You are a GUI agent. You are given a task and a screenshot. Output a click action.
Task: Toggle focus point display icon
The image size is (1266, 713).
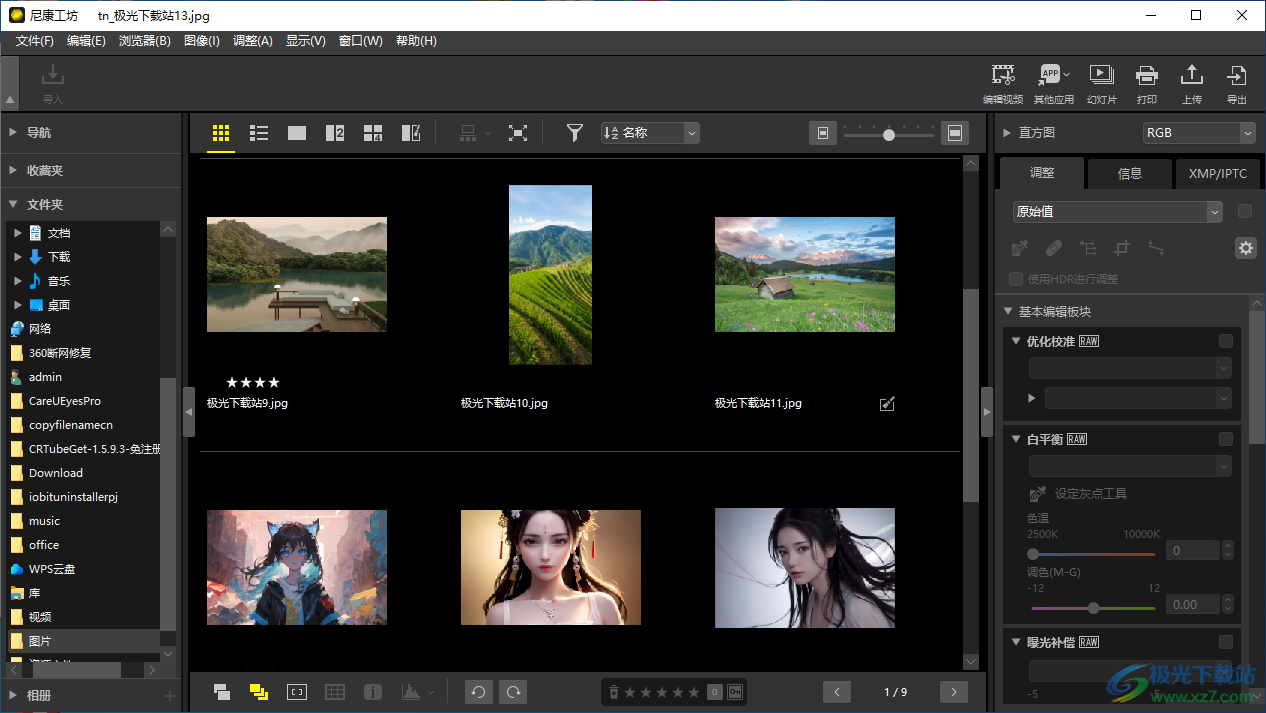tap(297, 691)
